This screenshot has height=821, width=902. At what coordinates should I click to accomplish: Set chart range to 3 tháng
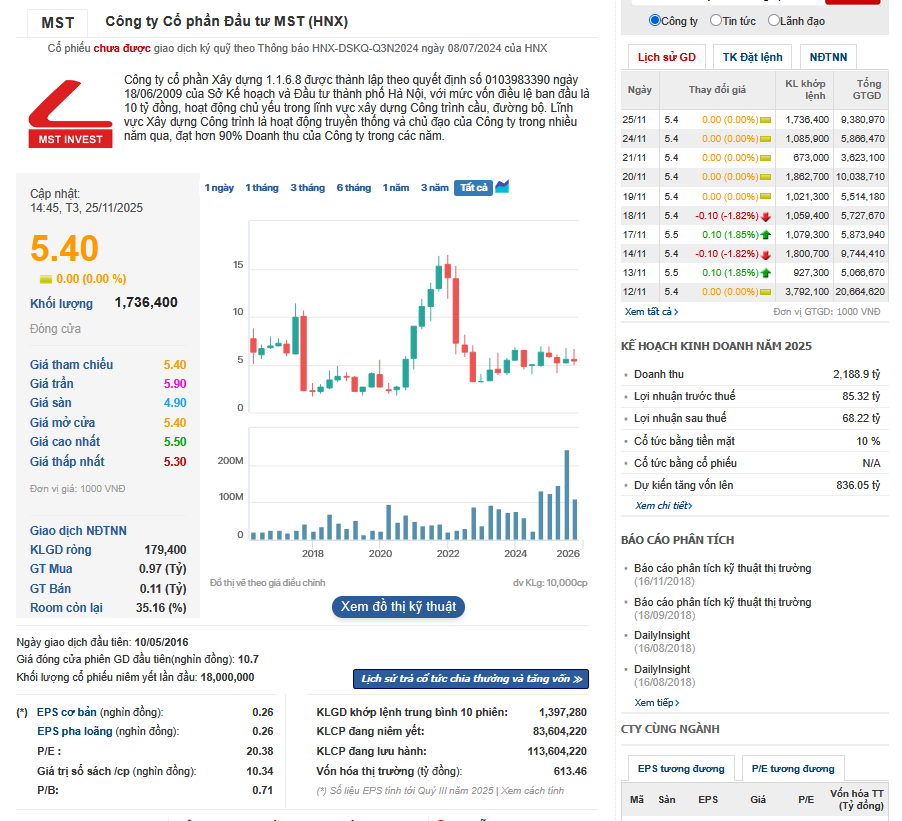(307, 188)
